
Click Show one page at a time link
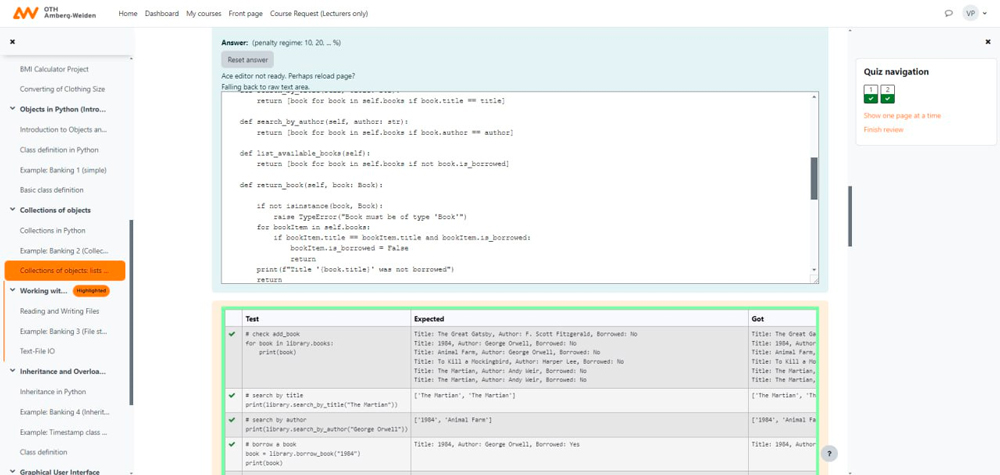[902, 116]
